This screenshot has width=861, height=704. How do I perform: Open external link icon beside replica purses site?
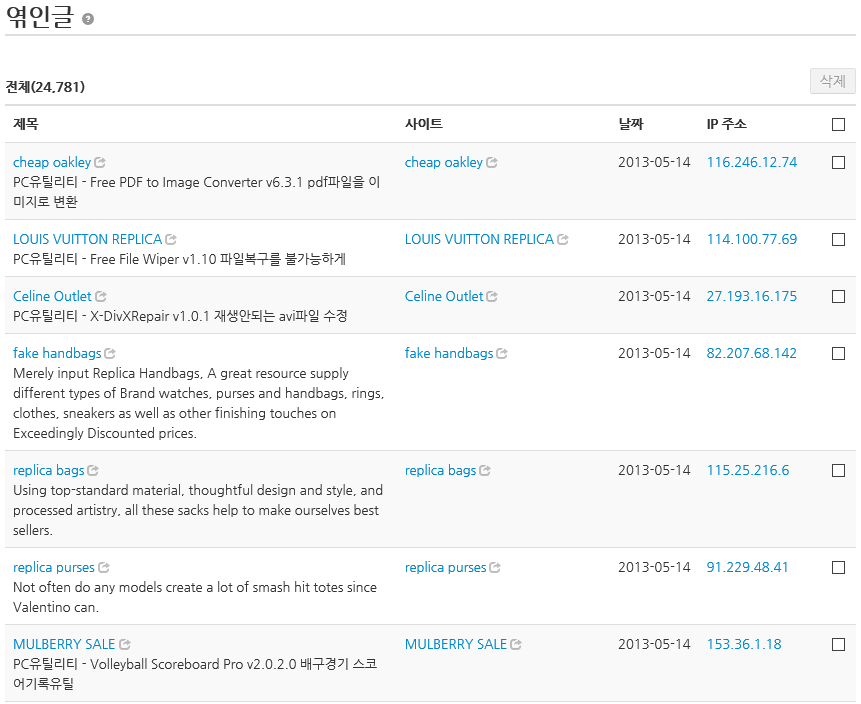495,568
